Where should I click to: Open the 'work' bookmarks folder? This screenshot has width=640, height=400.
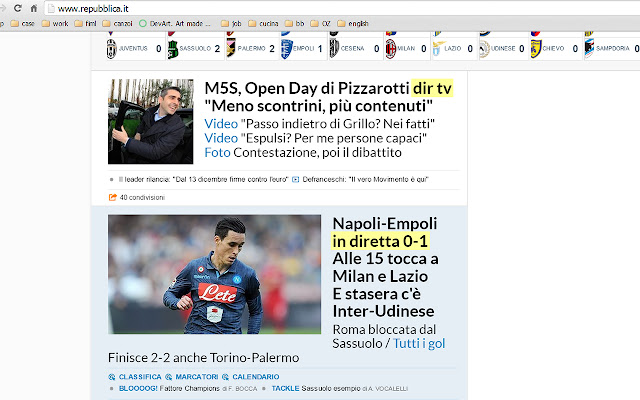pos(55,24)
